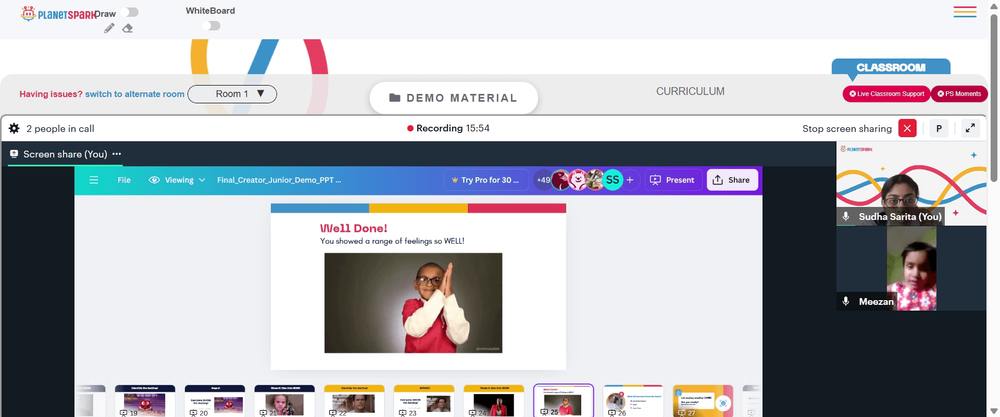Image resolution: width=1000 pixels, height=417 pixels.
Task: Click the plus add-people icon
Action: pos(629,180)
